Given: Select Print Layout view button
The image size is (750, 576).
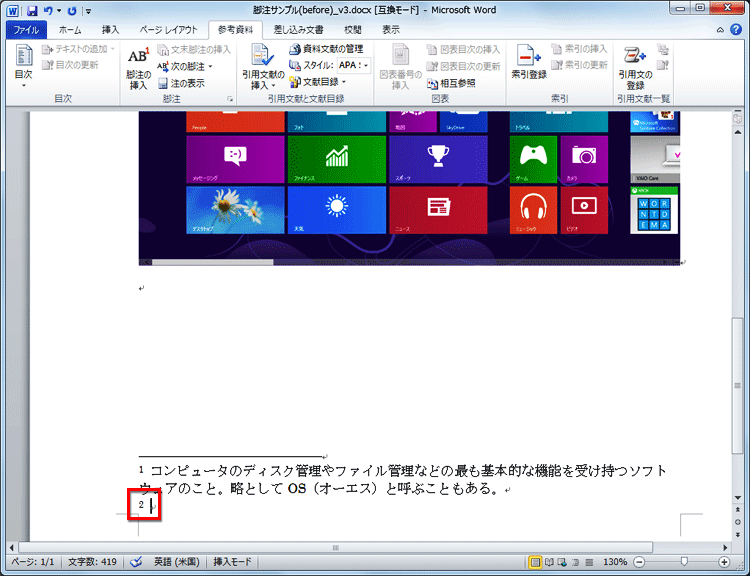Looking at the screenshot, I should coord(535,562).
